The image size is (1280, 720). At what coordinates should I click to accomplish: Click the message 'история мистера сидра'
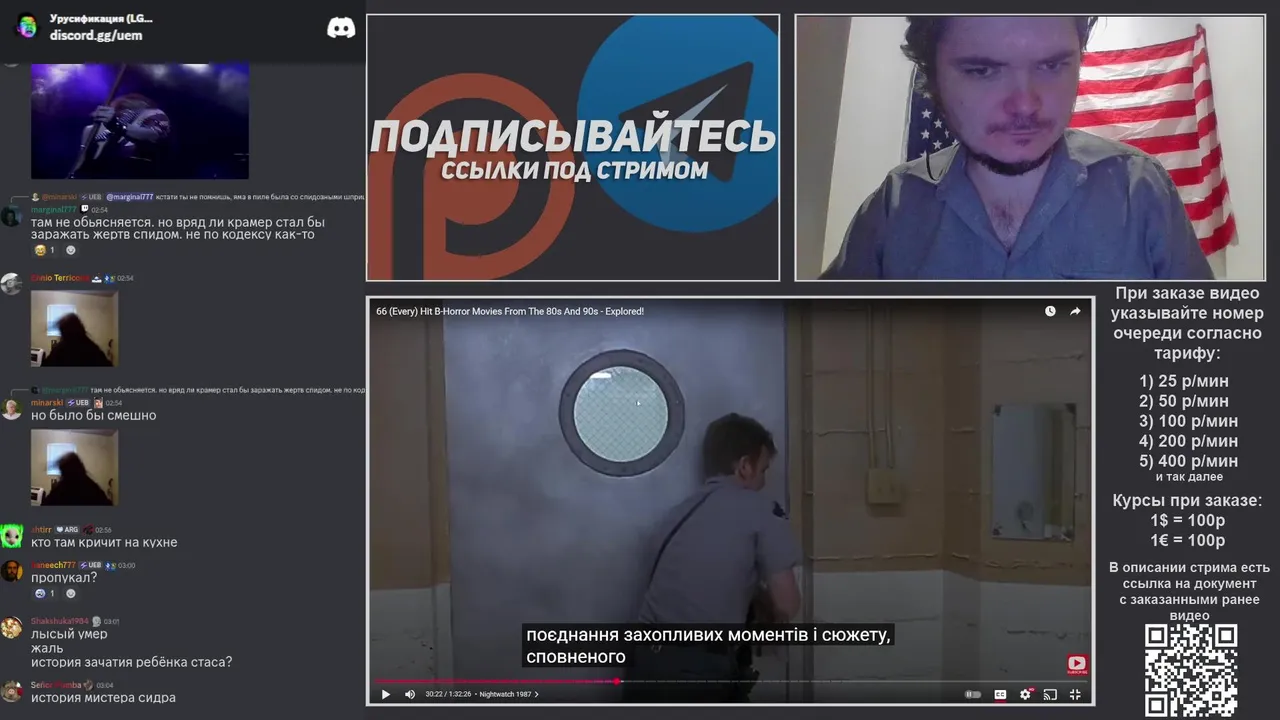pyautogui.click(x=103, y=697)
